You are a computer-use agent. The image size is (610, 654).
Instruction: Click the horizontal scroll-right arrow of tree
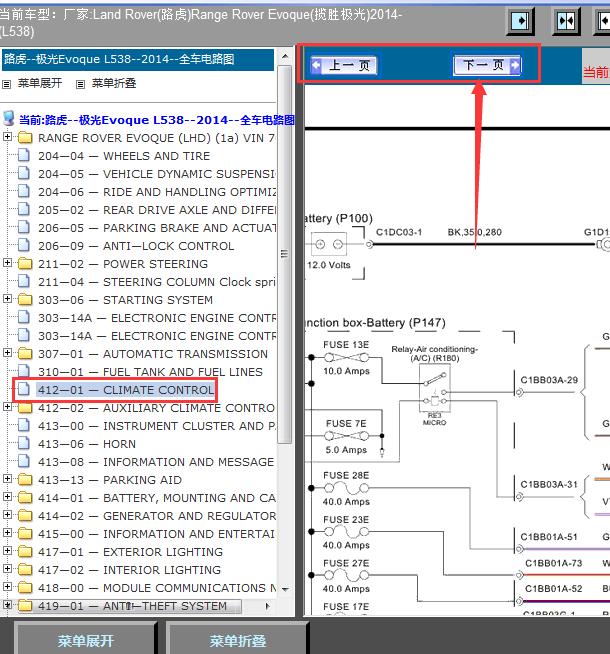pos(267,606)
